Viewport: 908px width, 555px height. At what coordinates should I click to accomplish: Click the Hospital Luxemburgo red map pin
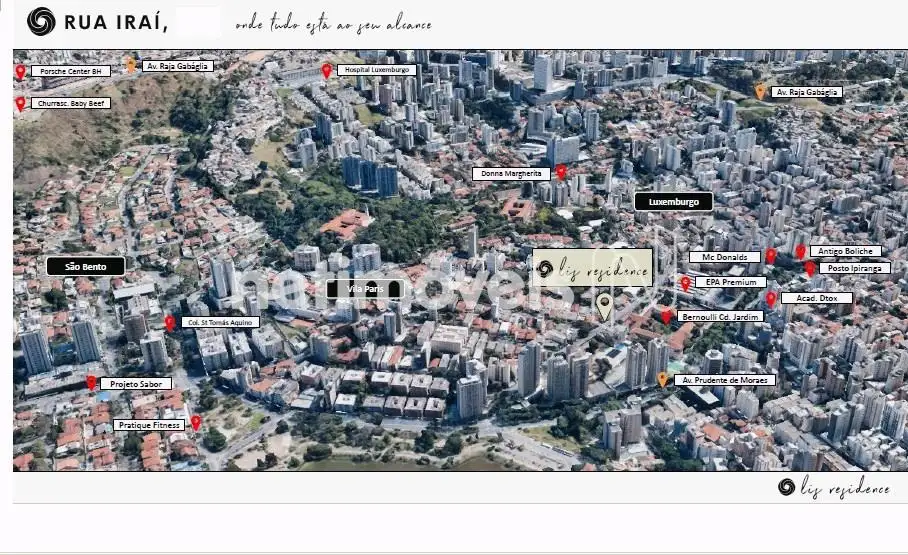(x=327, y=70)
